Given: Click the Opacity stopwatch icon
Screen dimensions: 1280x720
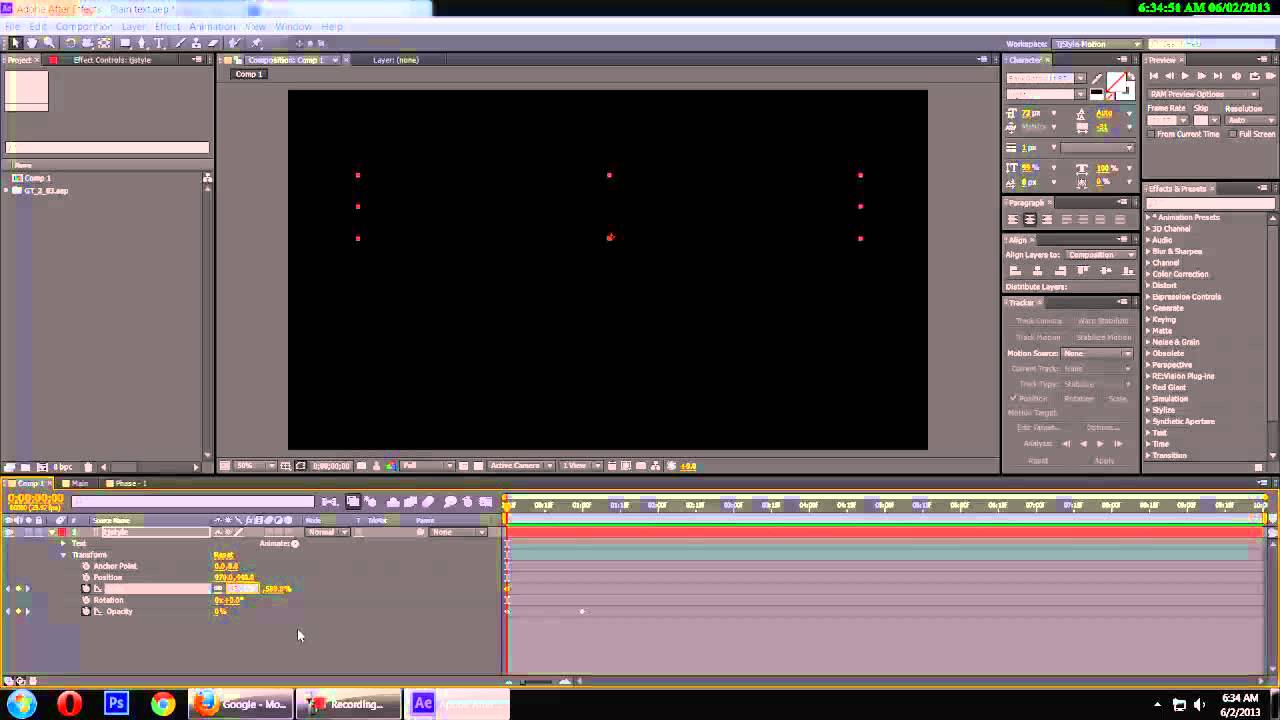Looking at the screenshot, I should click(x=86, y=611).
